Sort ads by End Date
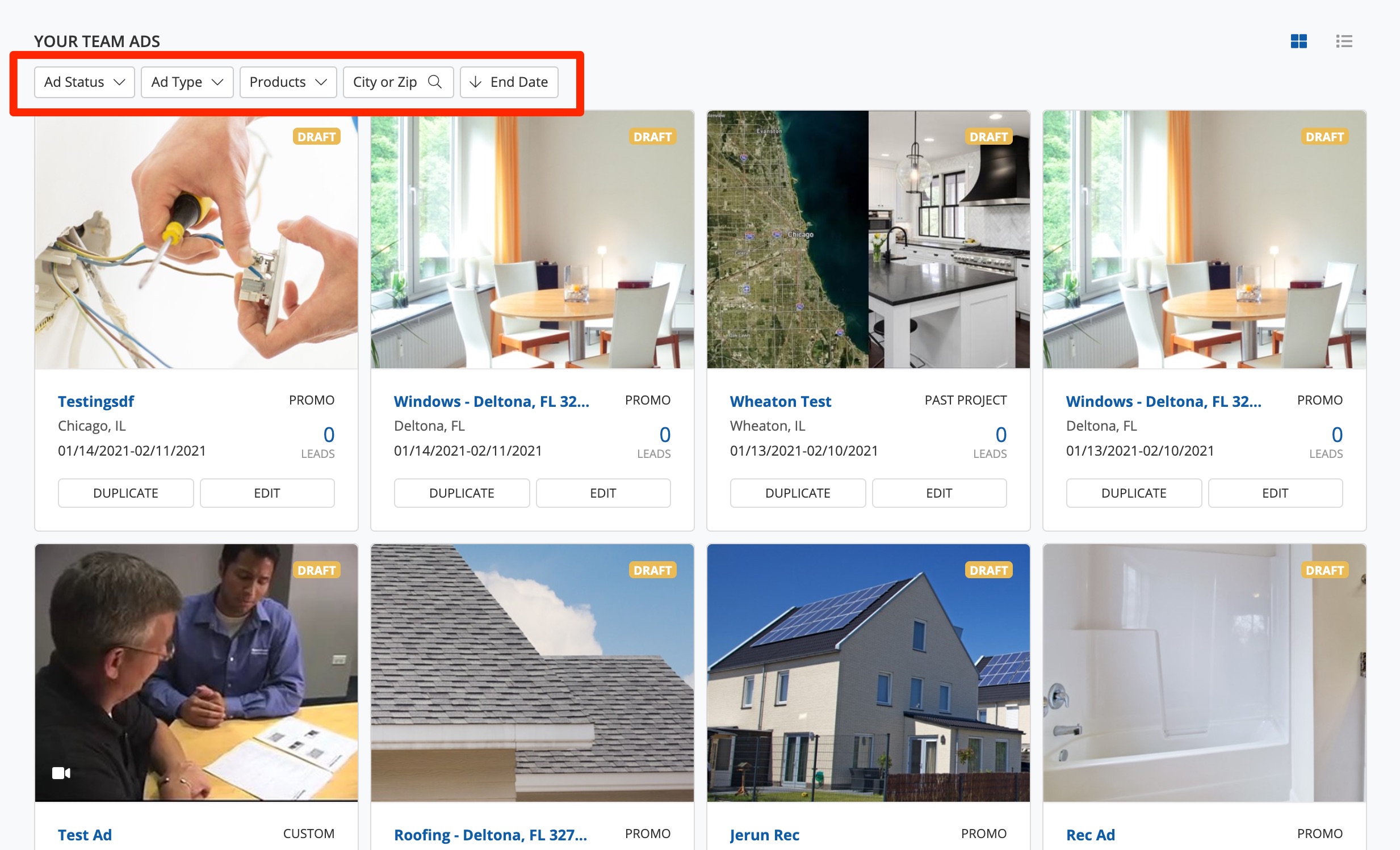 pos(509,82)
